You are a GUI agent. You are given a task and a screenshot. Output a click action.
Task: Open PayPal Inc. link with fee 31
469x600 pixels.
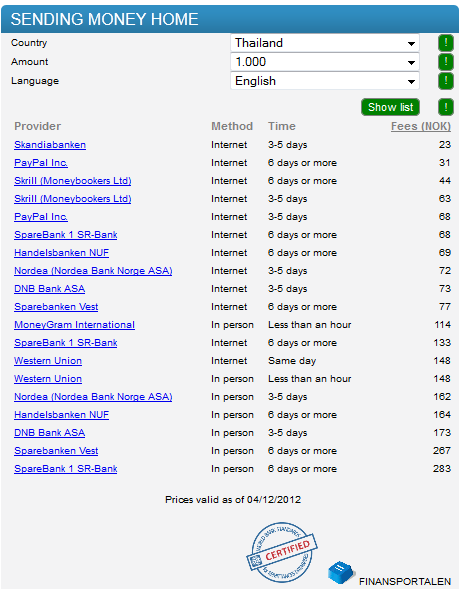pyautogui.click(x=41, y=163)
